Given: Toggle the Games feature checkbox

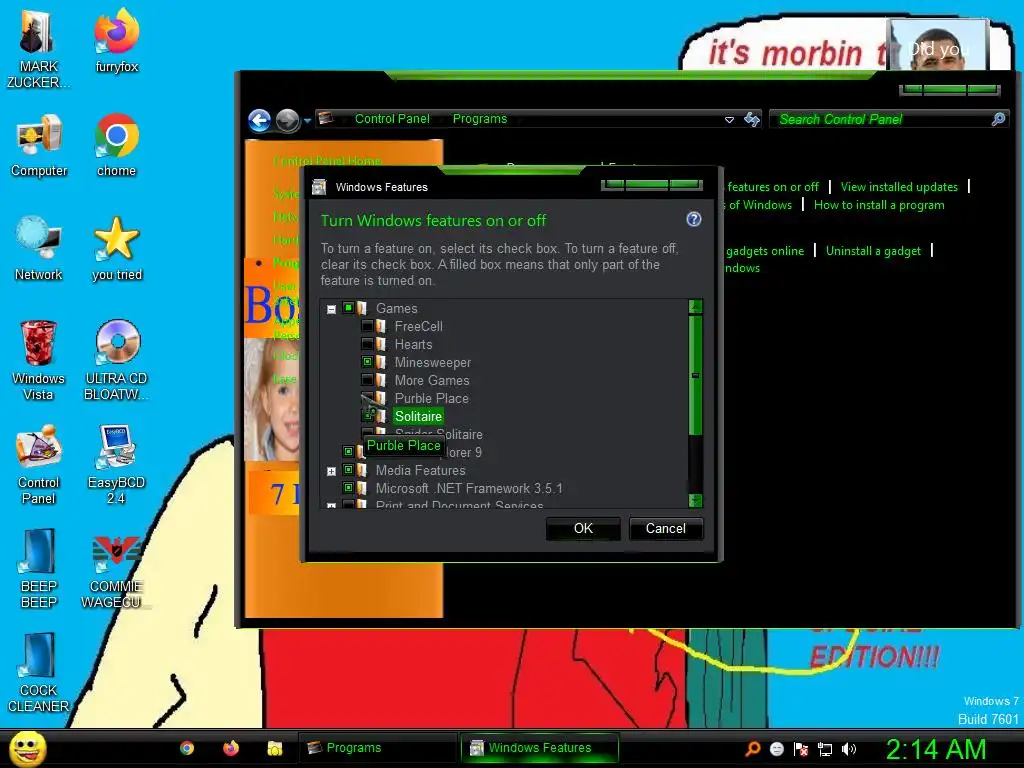Looking at the screenshot, I should (x=348, y=308).
